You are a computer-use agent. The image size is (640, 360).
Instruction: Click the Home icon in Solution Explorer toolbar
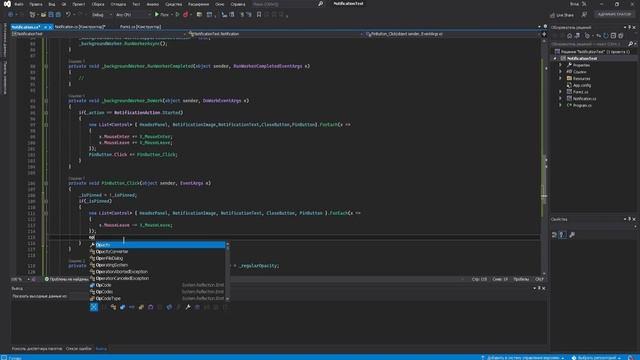click(570, 36)
